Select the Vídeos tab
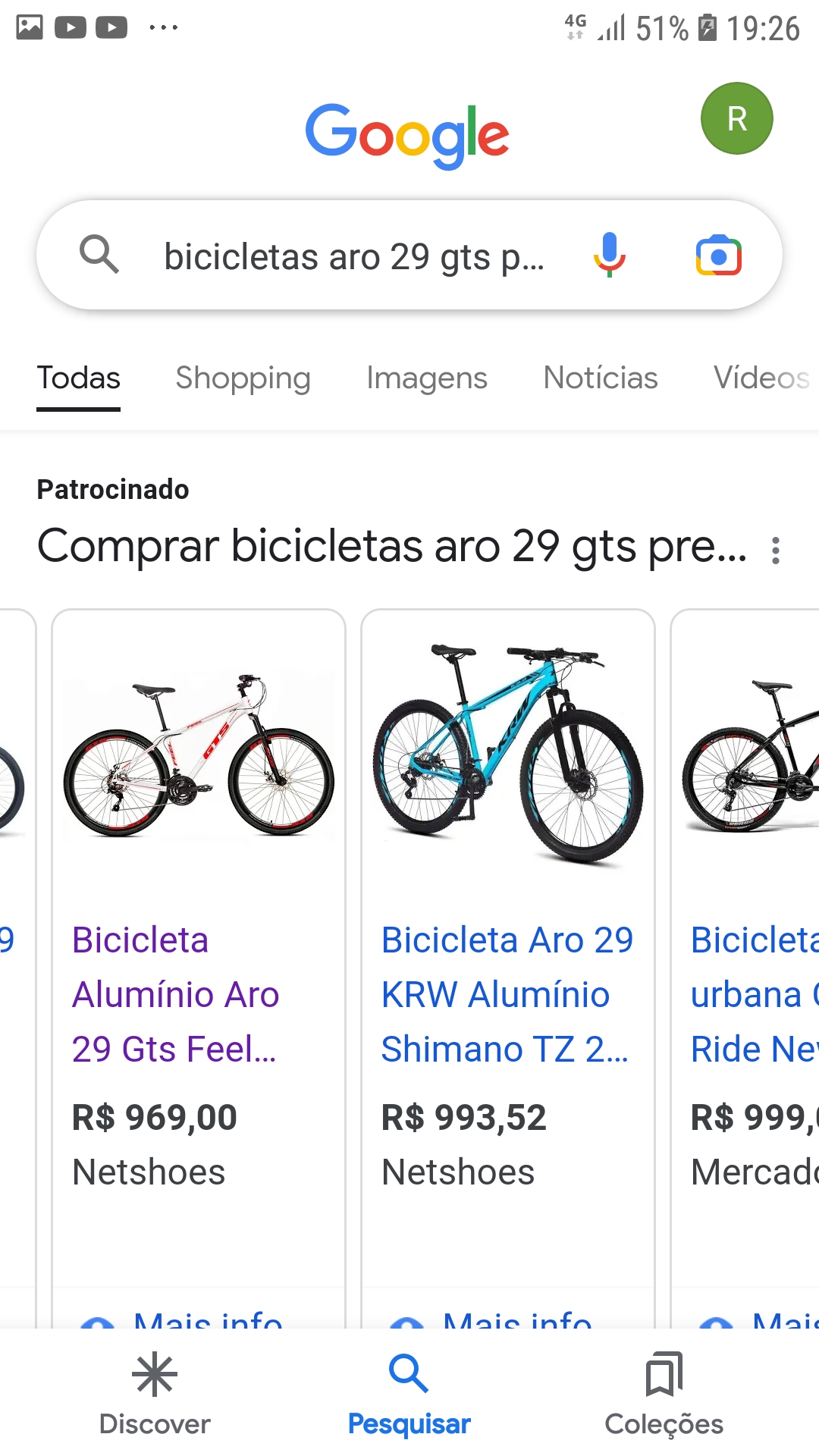819x1456 pixels. click(x=761, y=378)
